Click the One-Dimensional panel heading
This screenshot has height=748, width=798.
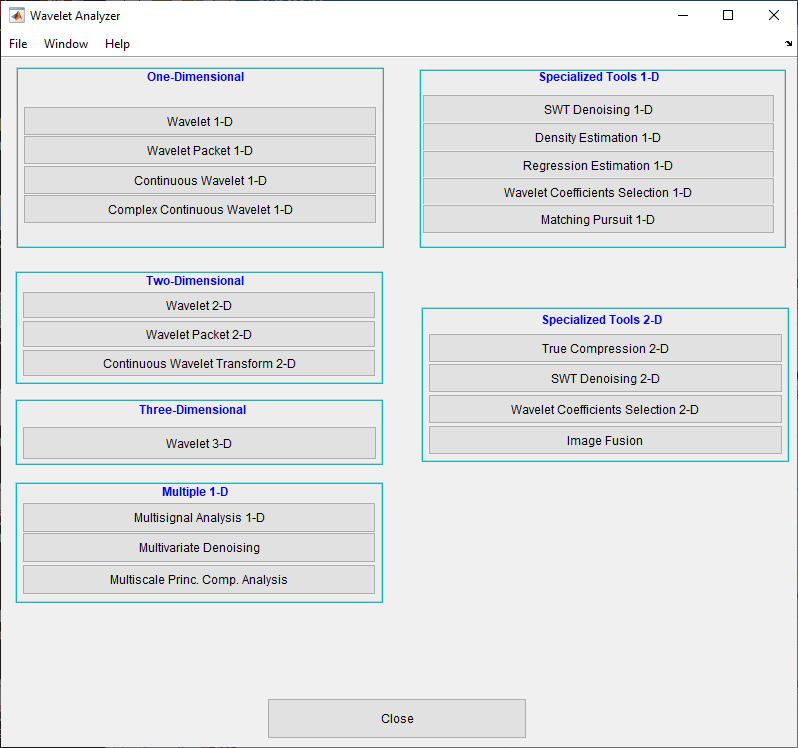click(x=195, y=77)
